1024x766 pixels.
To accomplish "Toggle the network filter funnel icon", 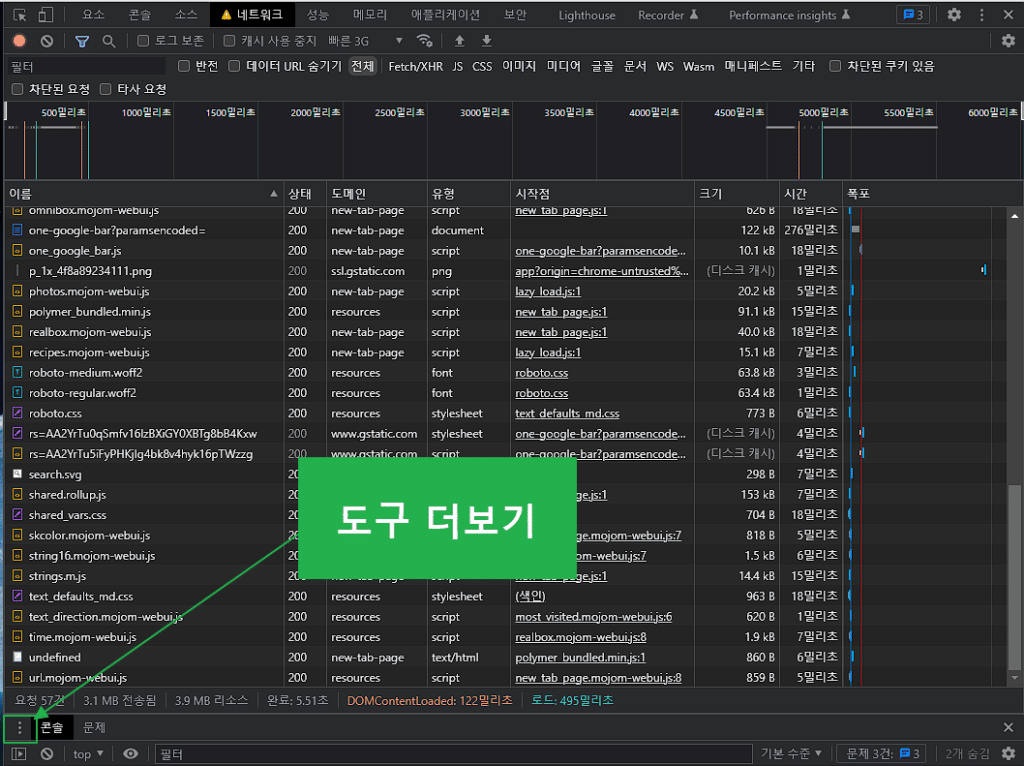I will [x=82, y=41].
